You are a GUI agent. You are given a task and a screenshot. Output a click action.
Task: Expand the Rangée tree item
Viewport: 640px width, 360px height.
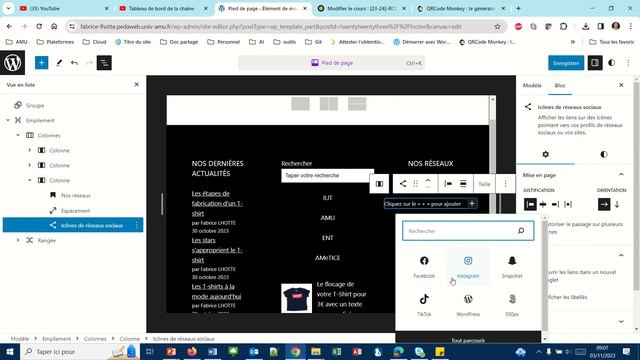(18, 240)
